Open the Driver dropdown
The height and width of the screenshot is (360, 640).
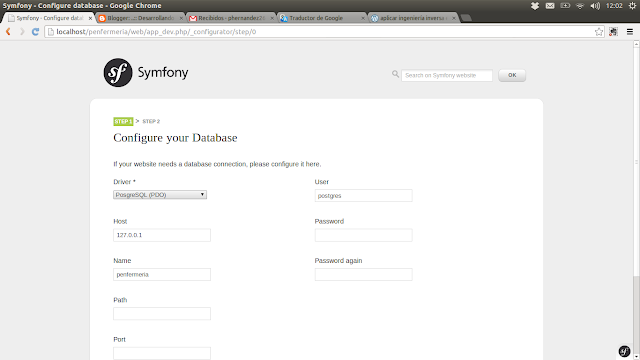pos(160,195)
